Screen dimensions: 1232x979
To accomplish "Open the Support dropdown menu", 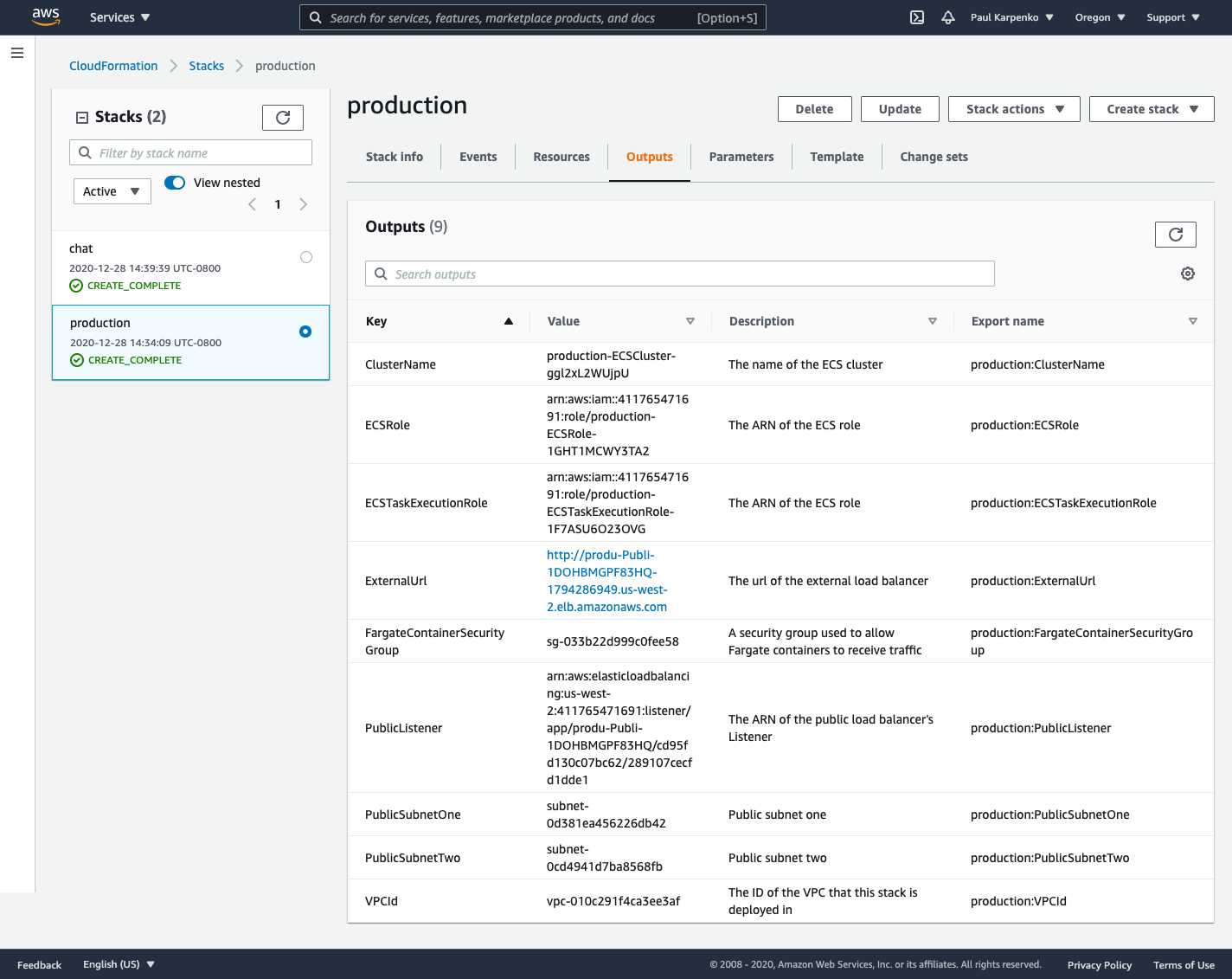I will click(1173, 17).
